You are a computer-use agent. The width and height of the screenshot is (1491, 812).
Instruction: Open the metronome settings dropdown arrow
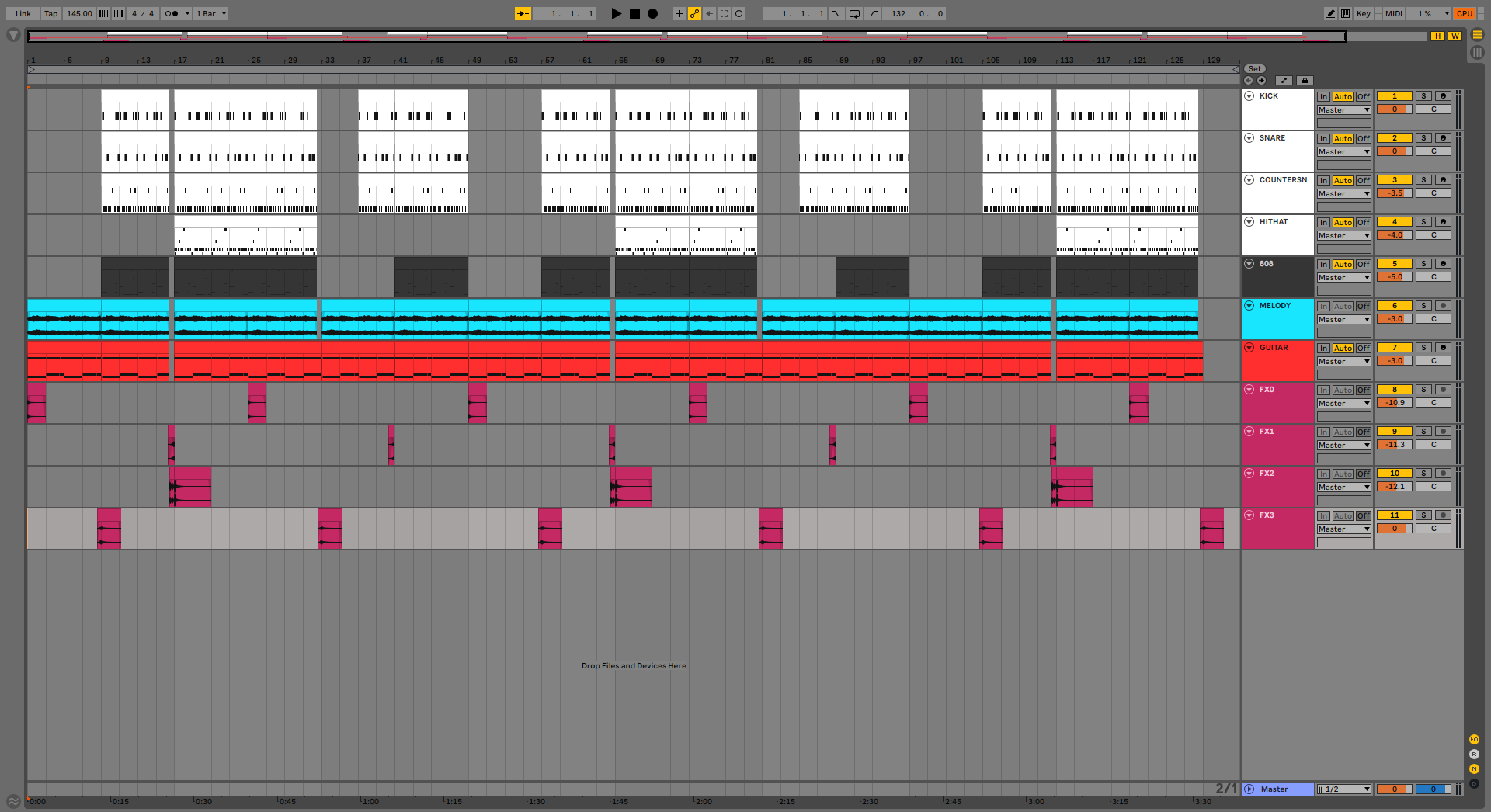(187, 13)
